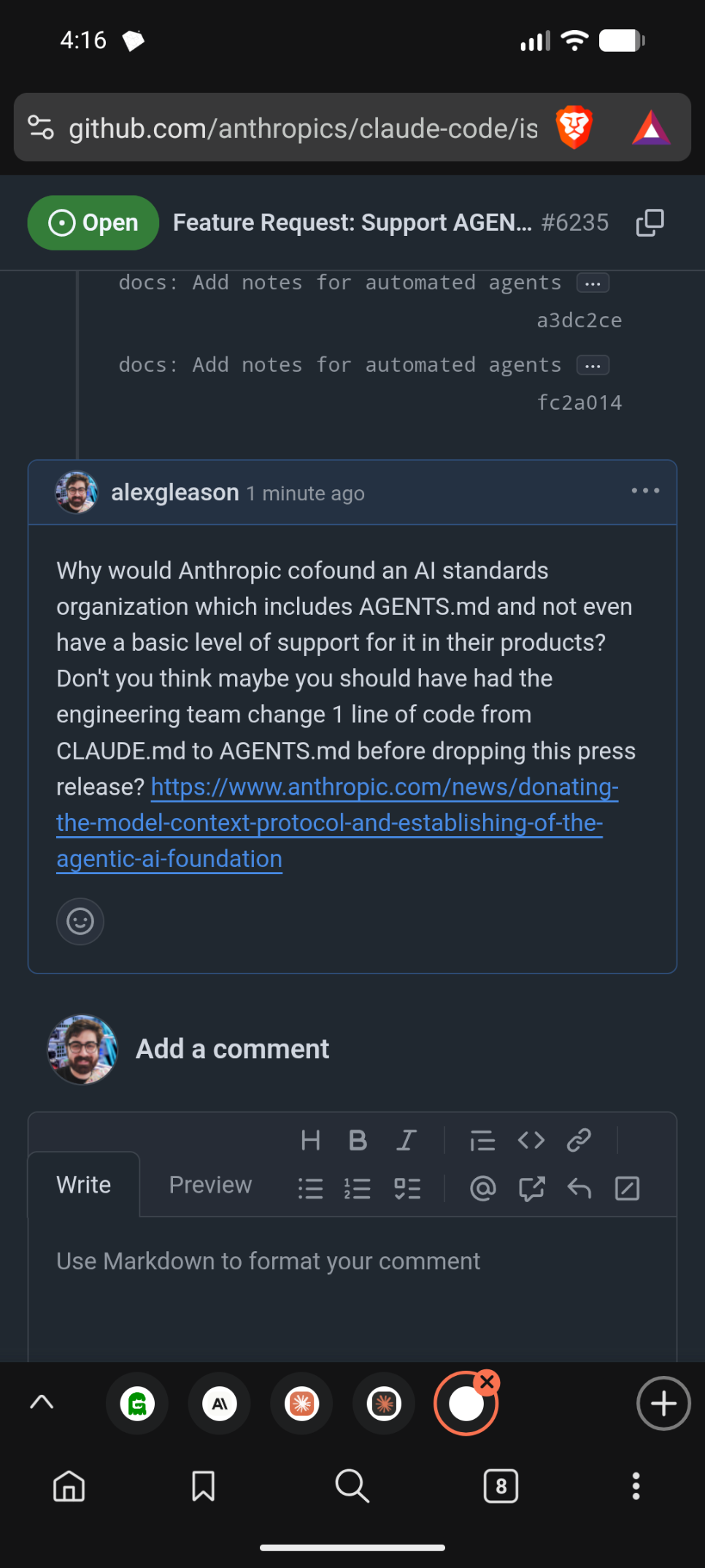Expand commit message details for a3dc2ce
The height and width of the screenshot is (1568, 705).
[593, 283]
